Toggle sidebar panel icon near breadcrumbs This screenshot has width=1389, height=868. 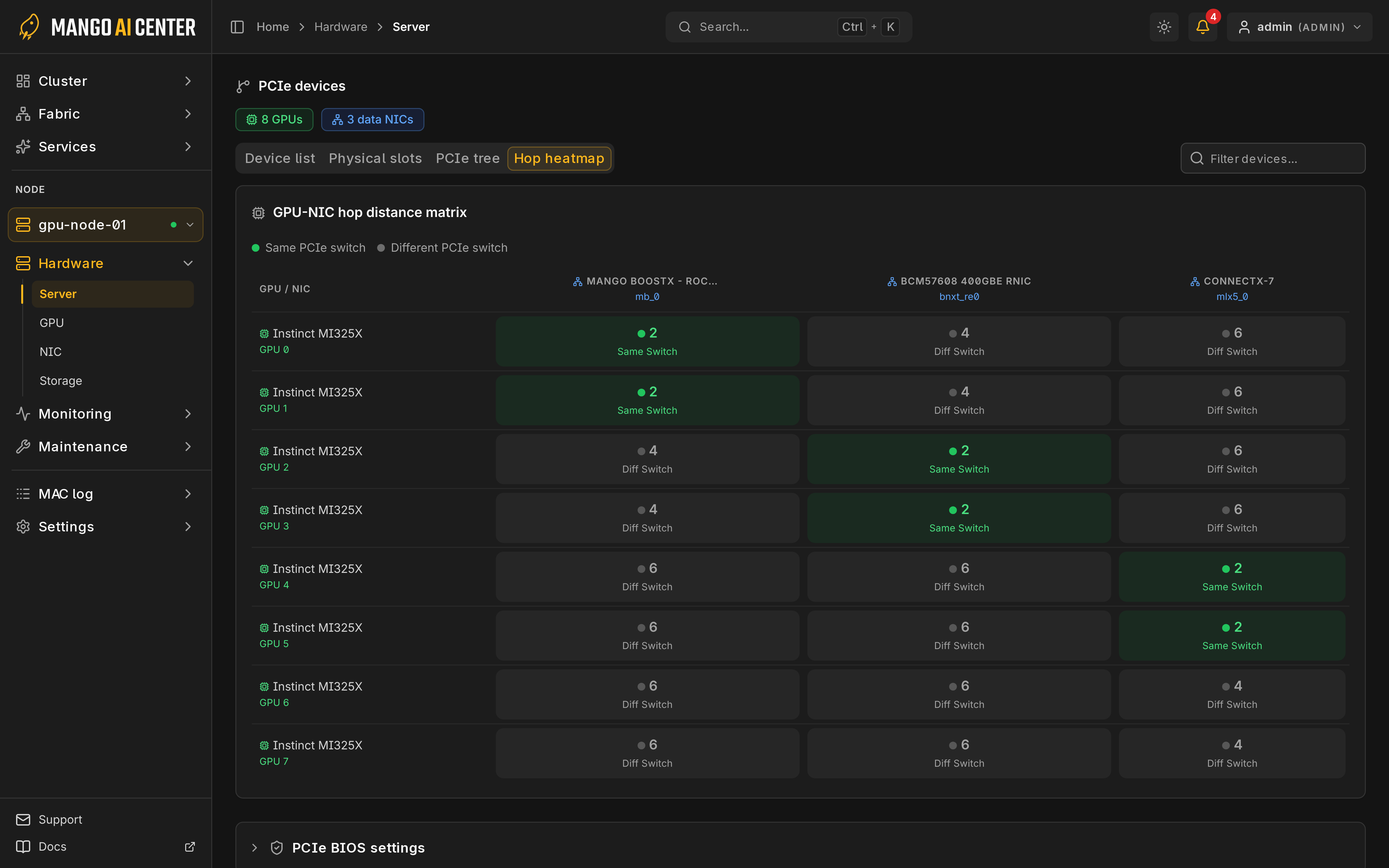[x=237, y=27]
